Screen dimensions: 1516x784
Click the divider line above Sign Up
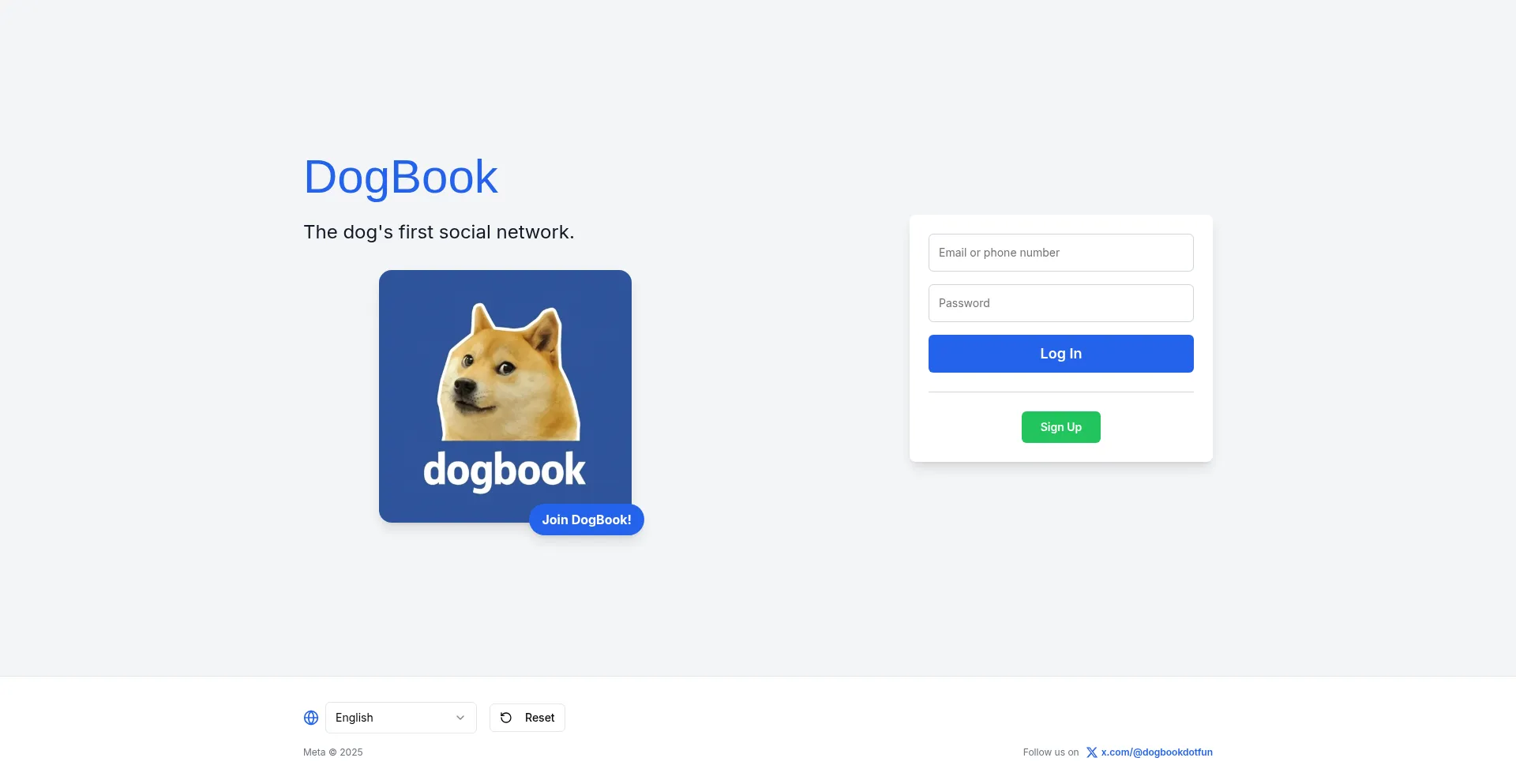[x=1060, y=392]
